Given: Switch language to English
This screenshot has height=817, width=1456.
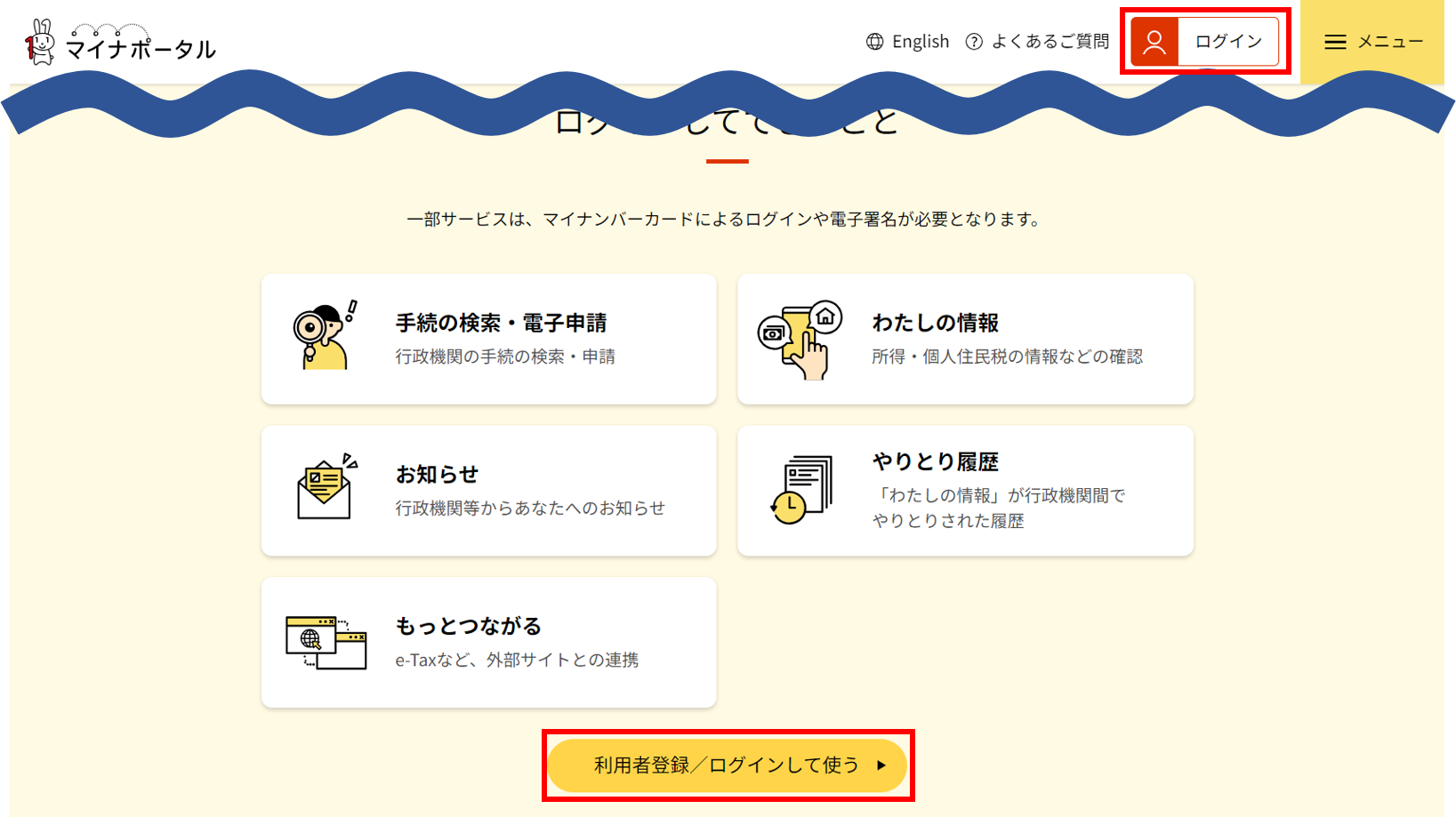Looking at the screenshot, I should click(921, 42).
